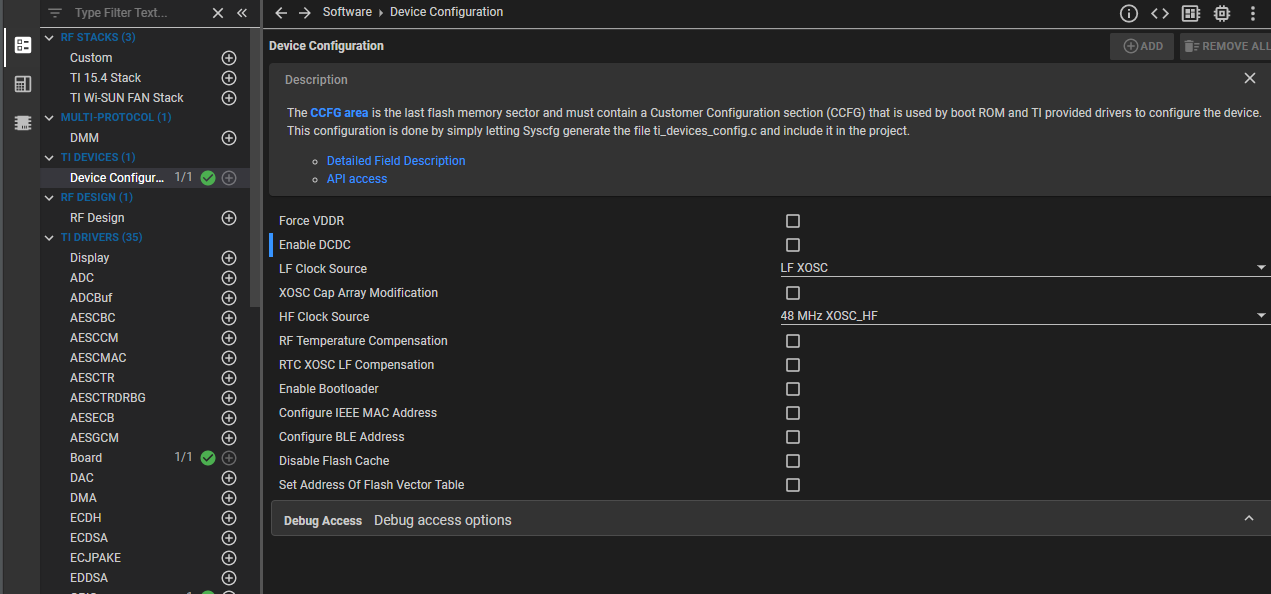Screen dimensions: 1271x594
Task: Show generated code view icon
Action: (x=1159, y=13)
